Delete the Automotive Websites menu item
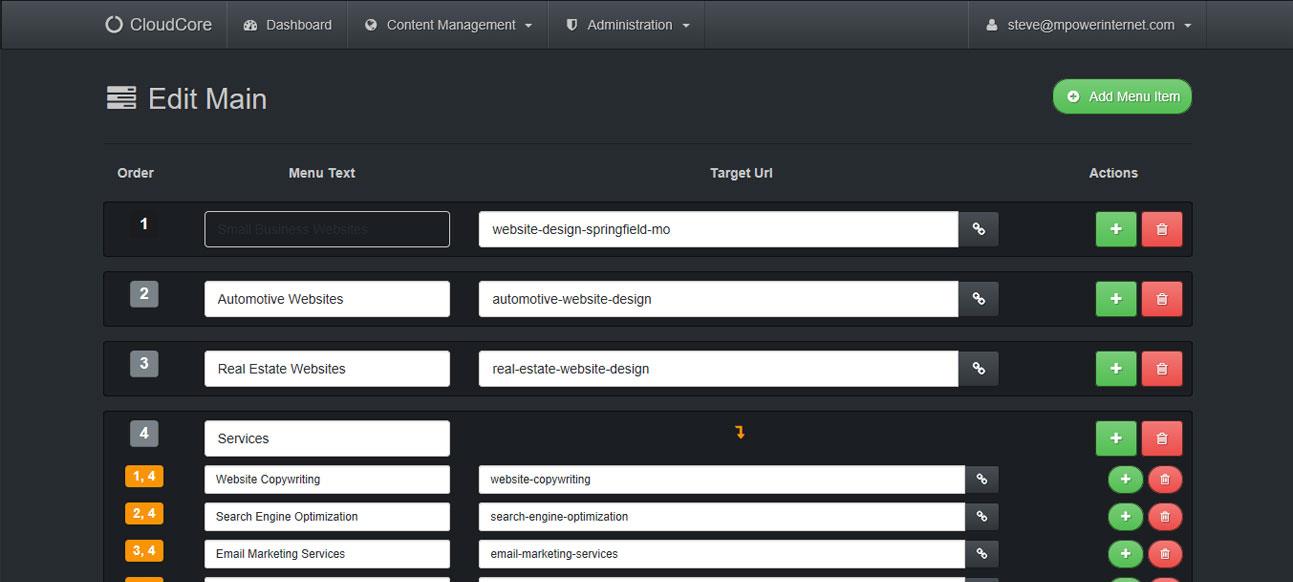Image resolution: width=1293 pixels, height=582 pixels. (1161, 299)
